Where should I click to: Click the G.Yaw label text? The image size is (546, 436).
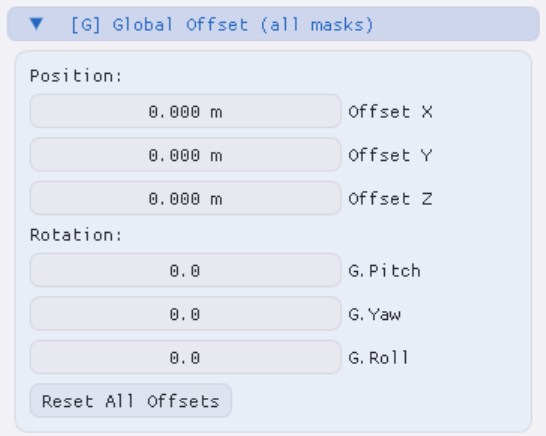[375, 314]
